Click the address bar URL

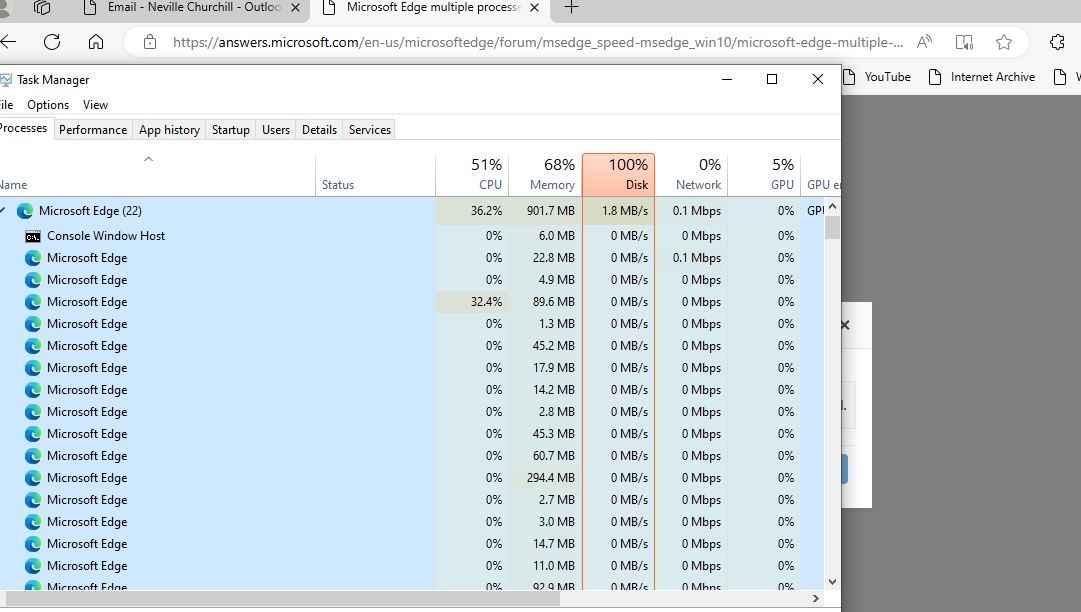(538, 42)
